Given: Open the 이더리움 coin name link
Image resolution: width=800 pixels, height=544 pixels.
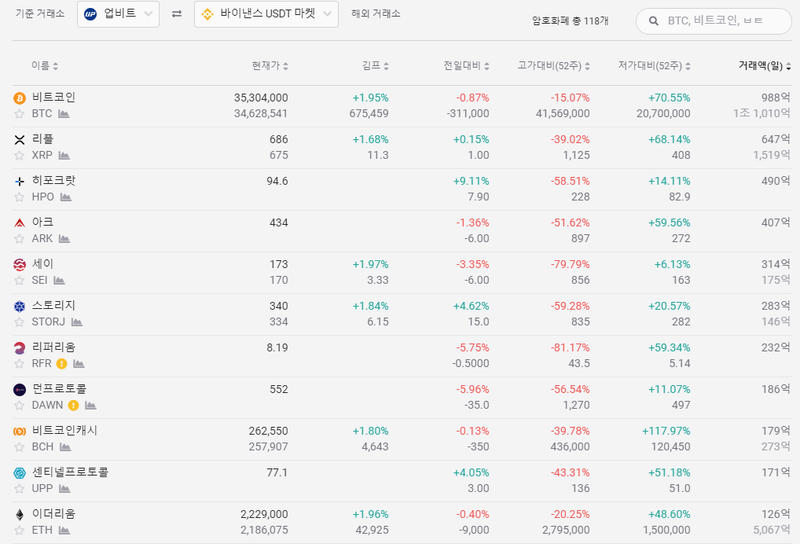Looking at the screenshot, I should coord(54,514).
